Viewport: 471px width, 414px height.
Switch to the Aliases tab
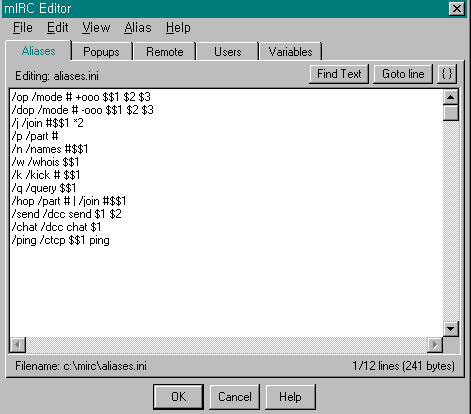pos(38,51)
